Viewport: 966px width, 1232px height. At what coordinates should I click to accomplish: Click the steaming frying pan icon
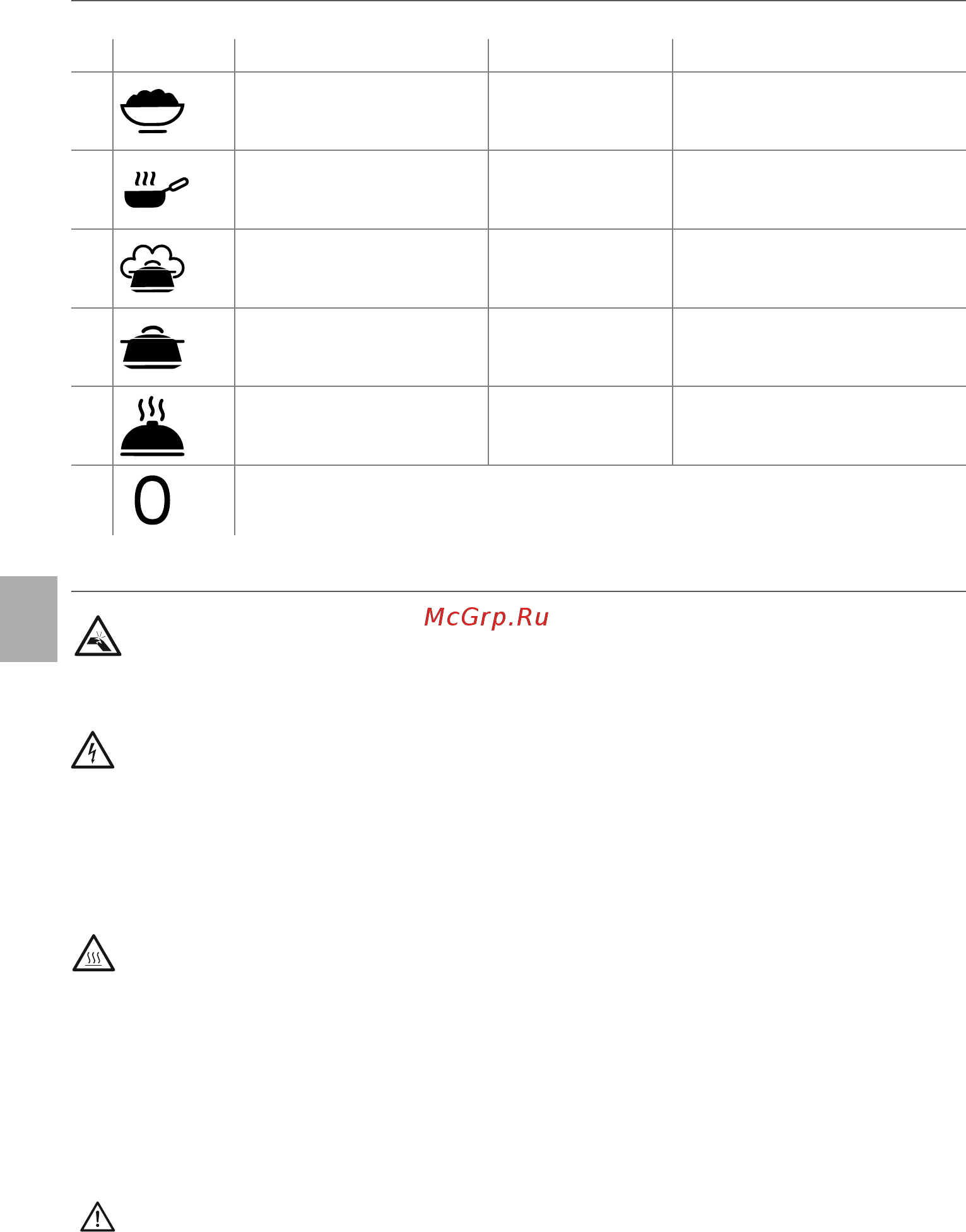coord(156,189)
